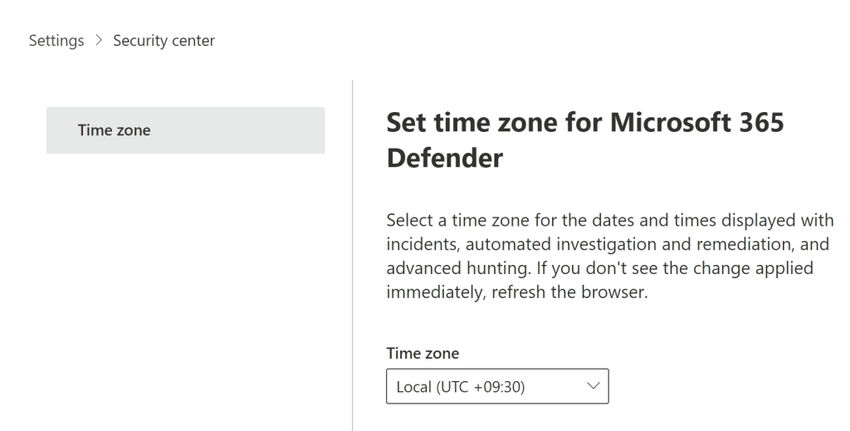Select the Time zone sidebar item
This screenshot has width=850, height=431.
[x=185, y=130]
